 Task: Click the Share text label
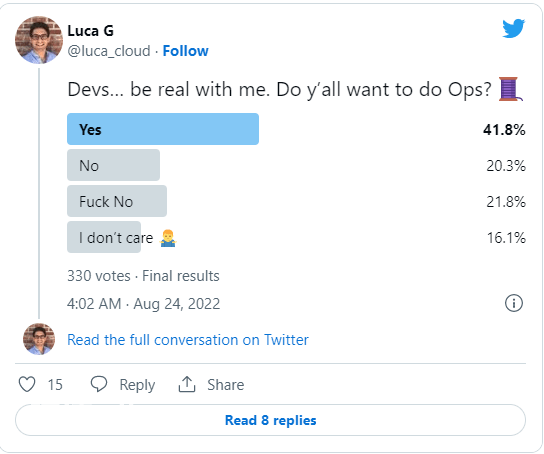(x=226, y=385)
